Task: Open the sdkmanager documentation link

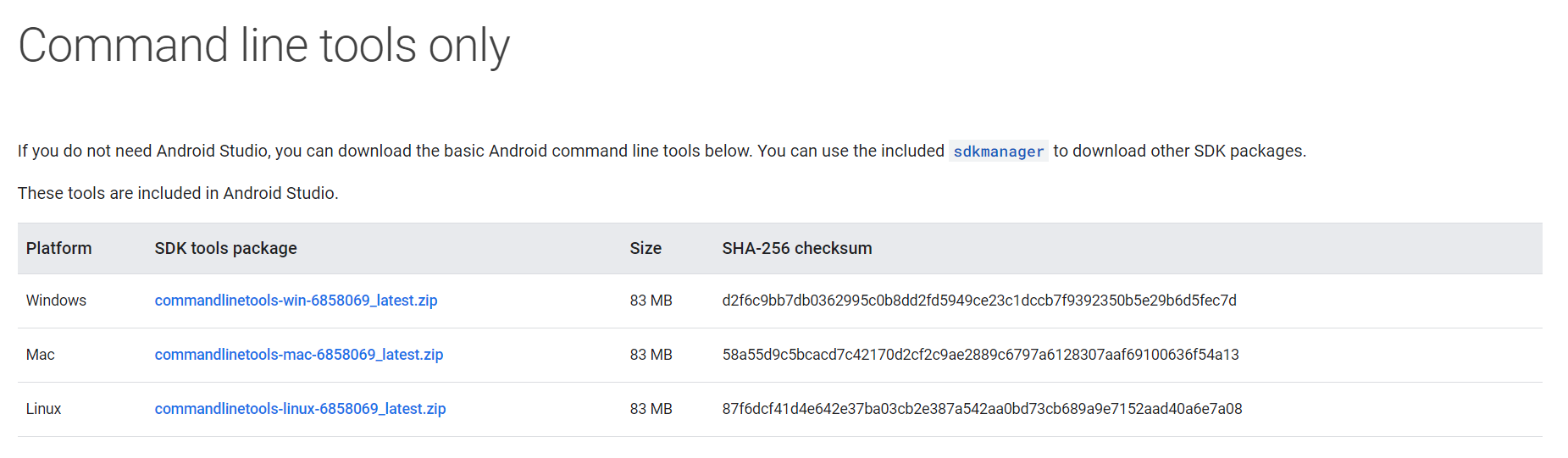Action: click(998, 152)
